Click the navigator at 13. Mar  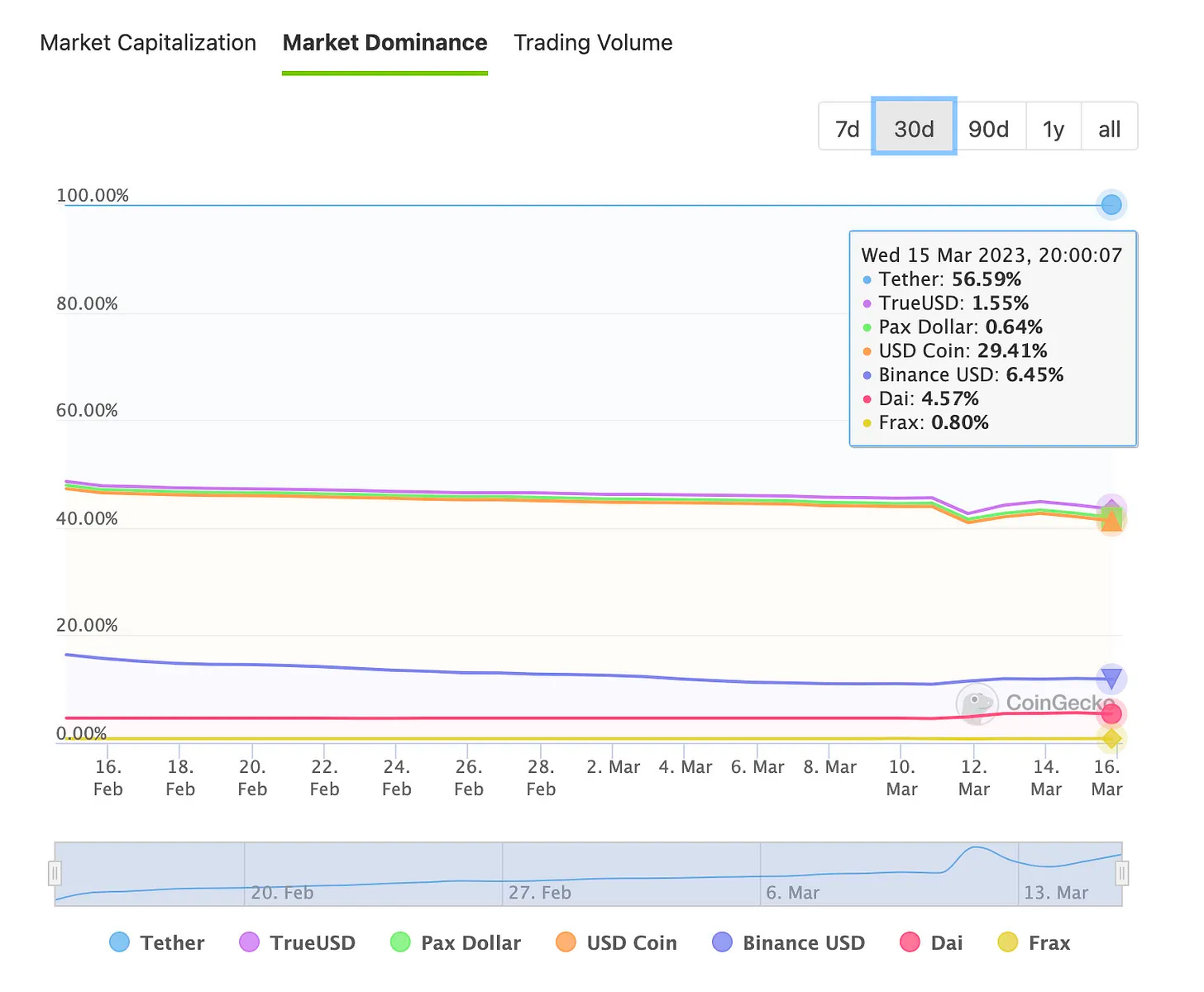pos(1056,893)
